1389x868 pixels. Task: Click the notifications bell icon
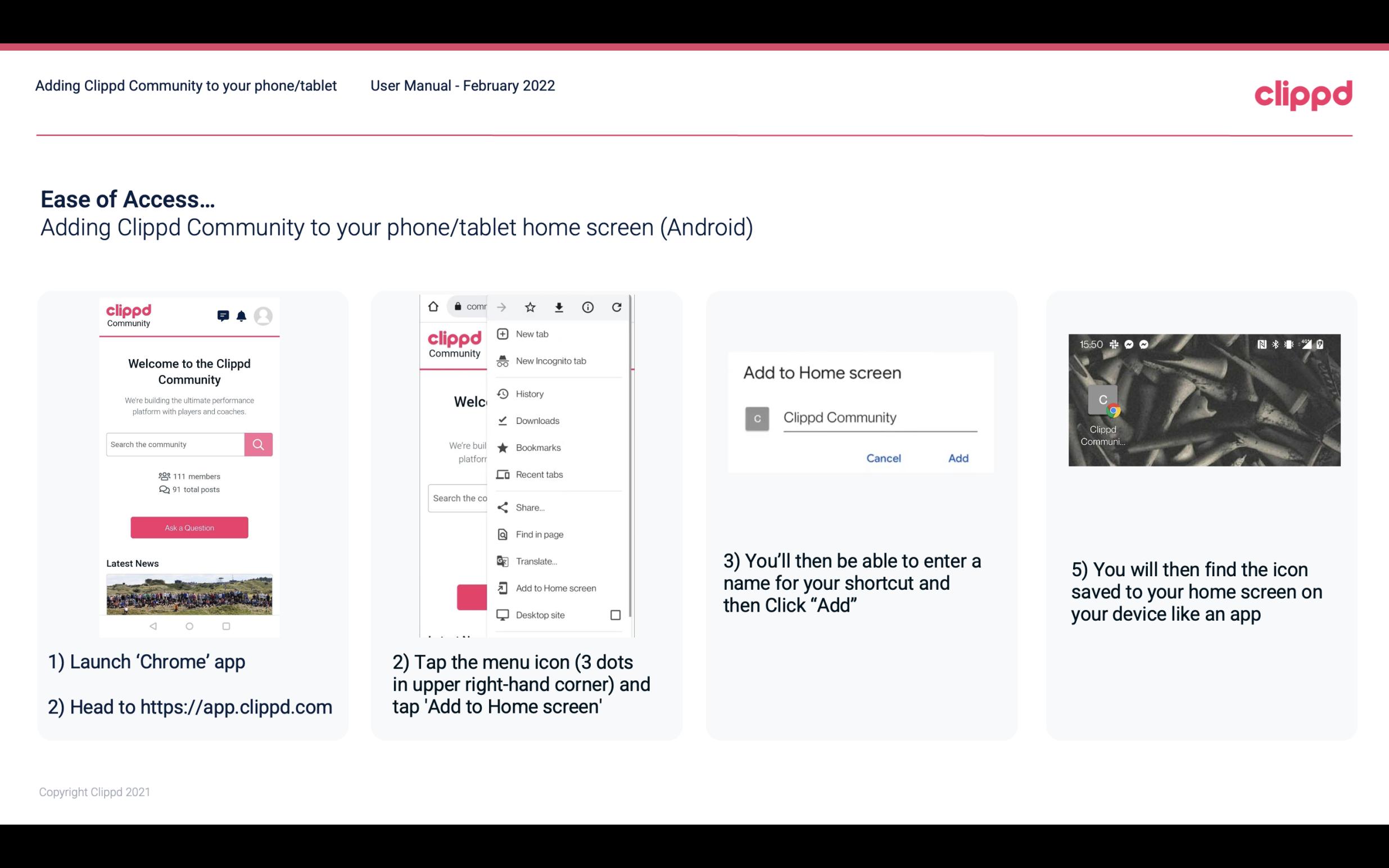[241, 315]
